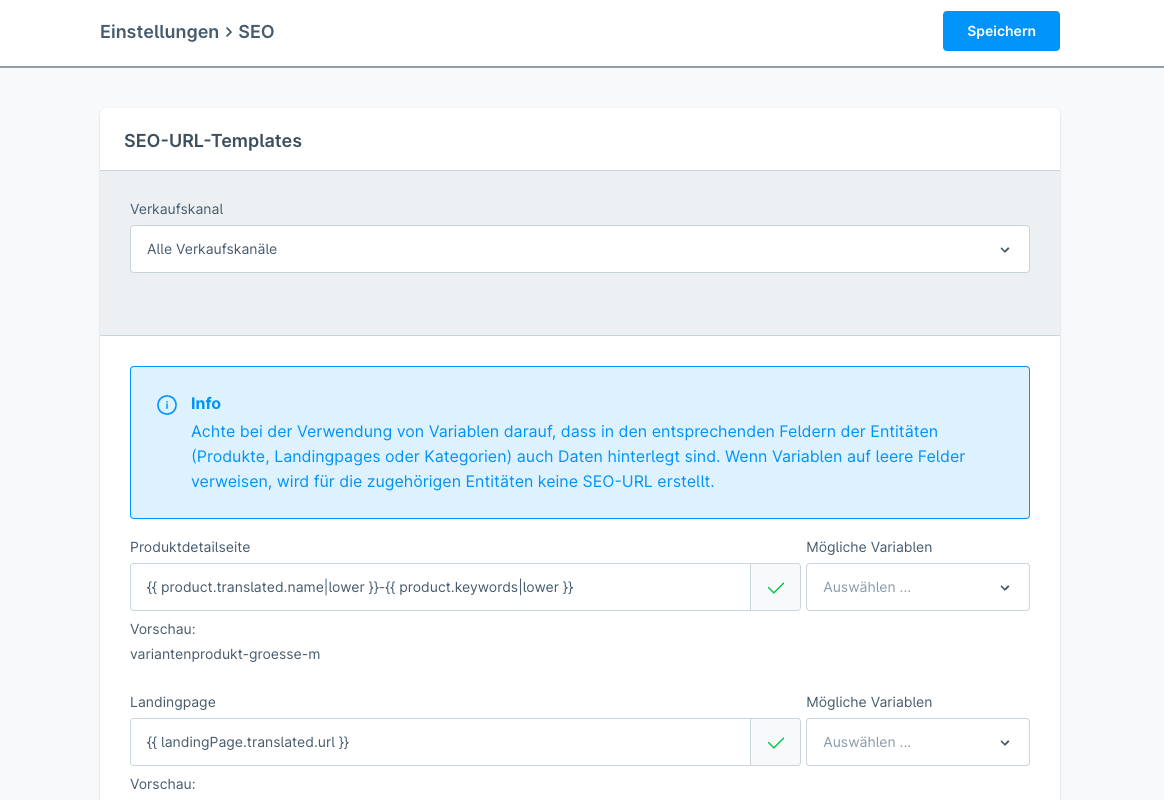Click the Speichern button
This screenshot has width=1164, height=800.
1000,31
